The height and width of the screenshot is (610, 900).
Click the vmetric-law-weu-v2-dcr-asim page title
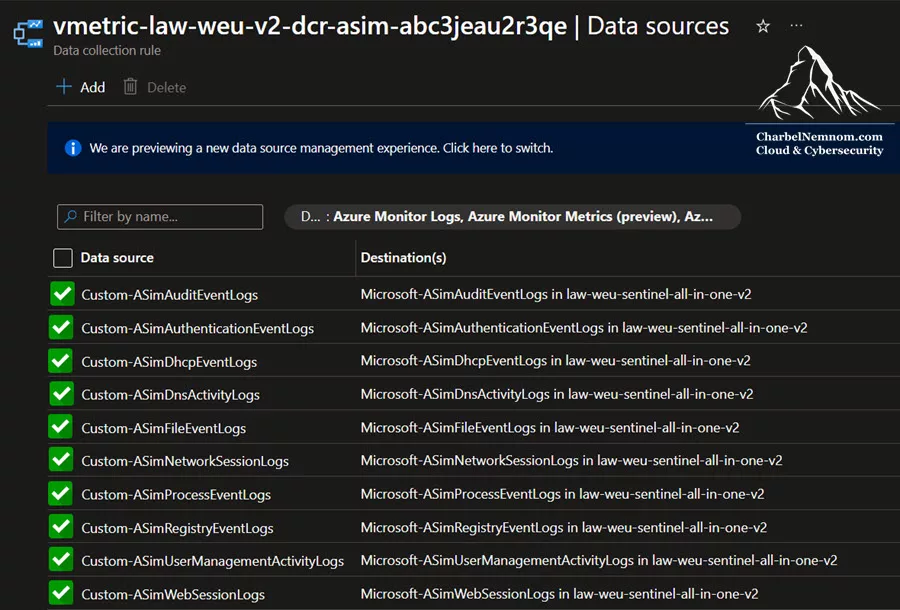(310, 26)
